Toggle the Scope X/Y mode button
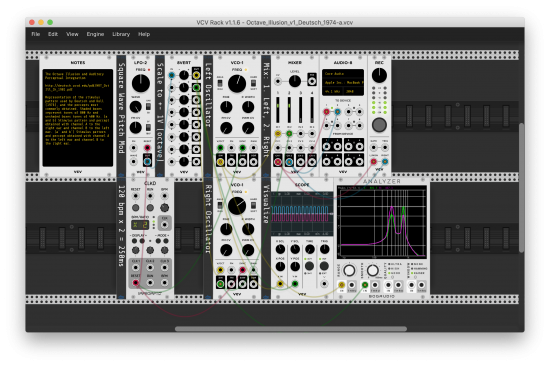This screenshot has width=550, height=366. point(309,266)
